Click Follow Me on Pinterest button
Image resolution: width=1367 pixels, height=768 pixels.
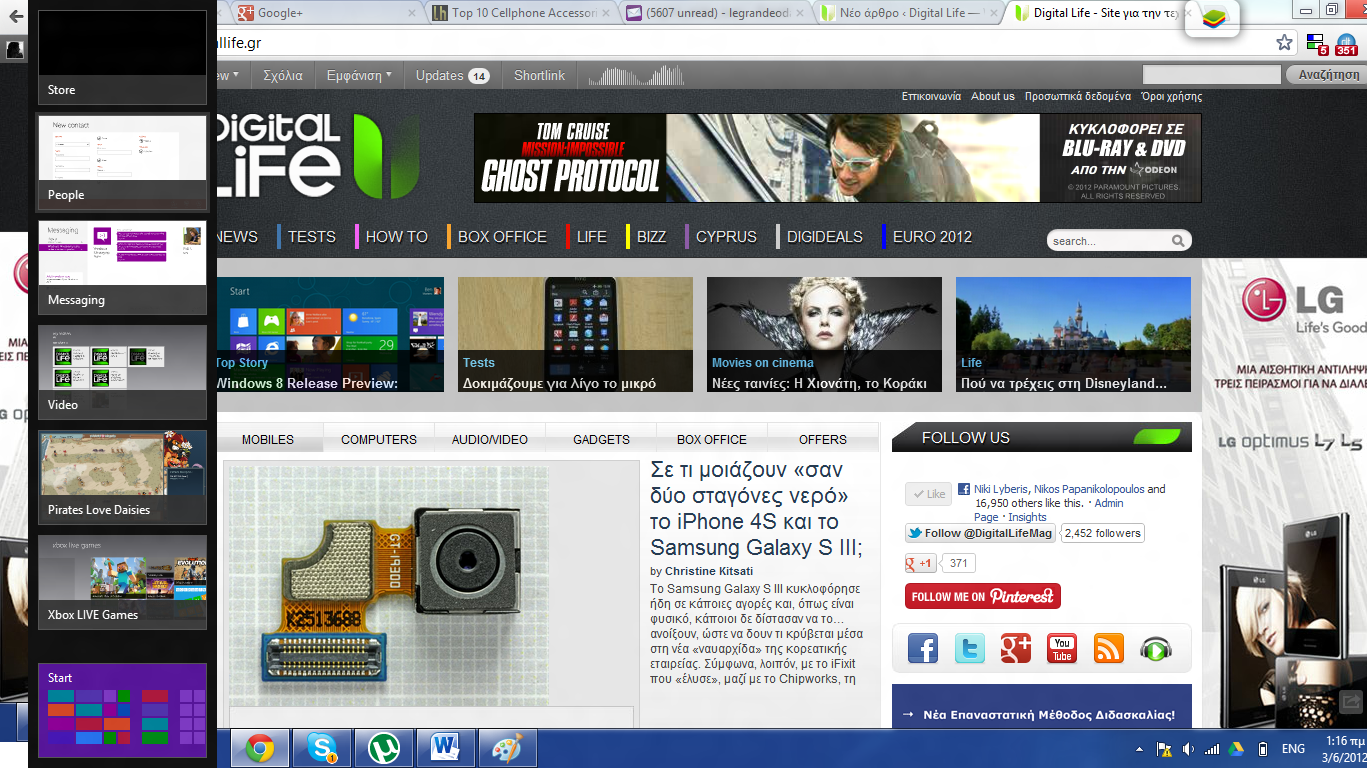pos(983,596)
